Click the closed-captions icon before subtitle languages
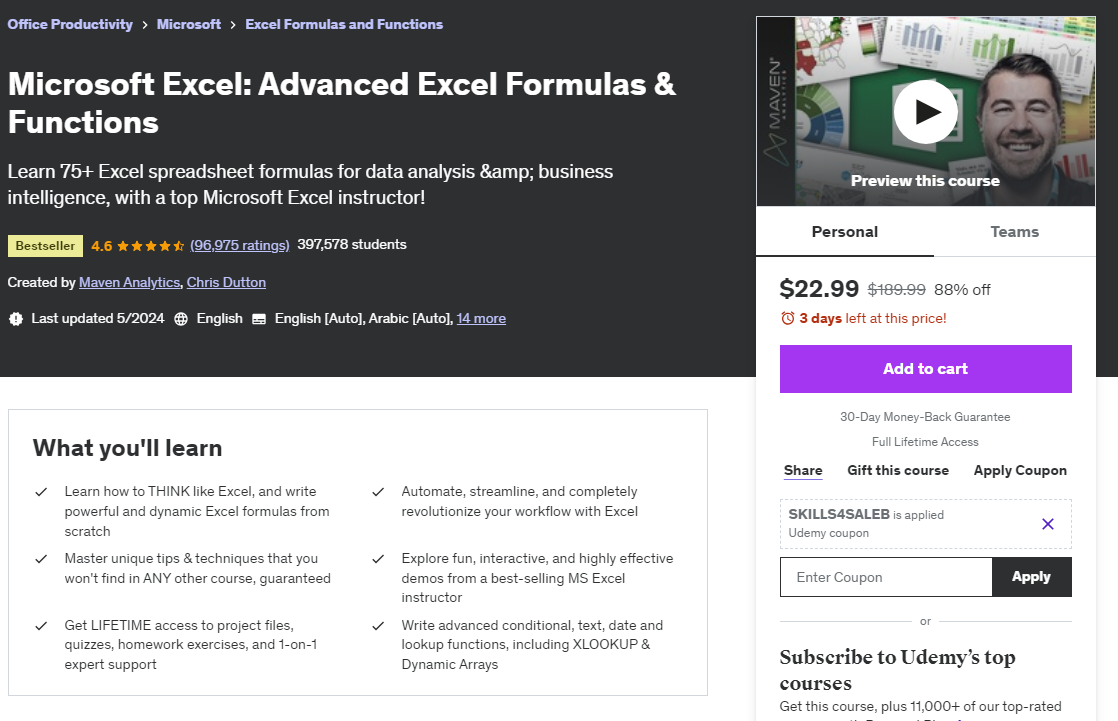Screen dimensions: 1118x721 [x=260, y=318]
